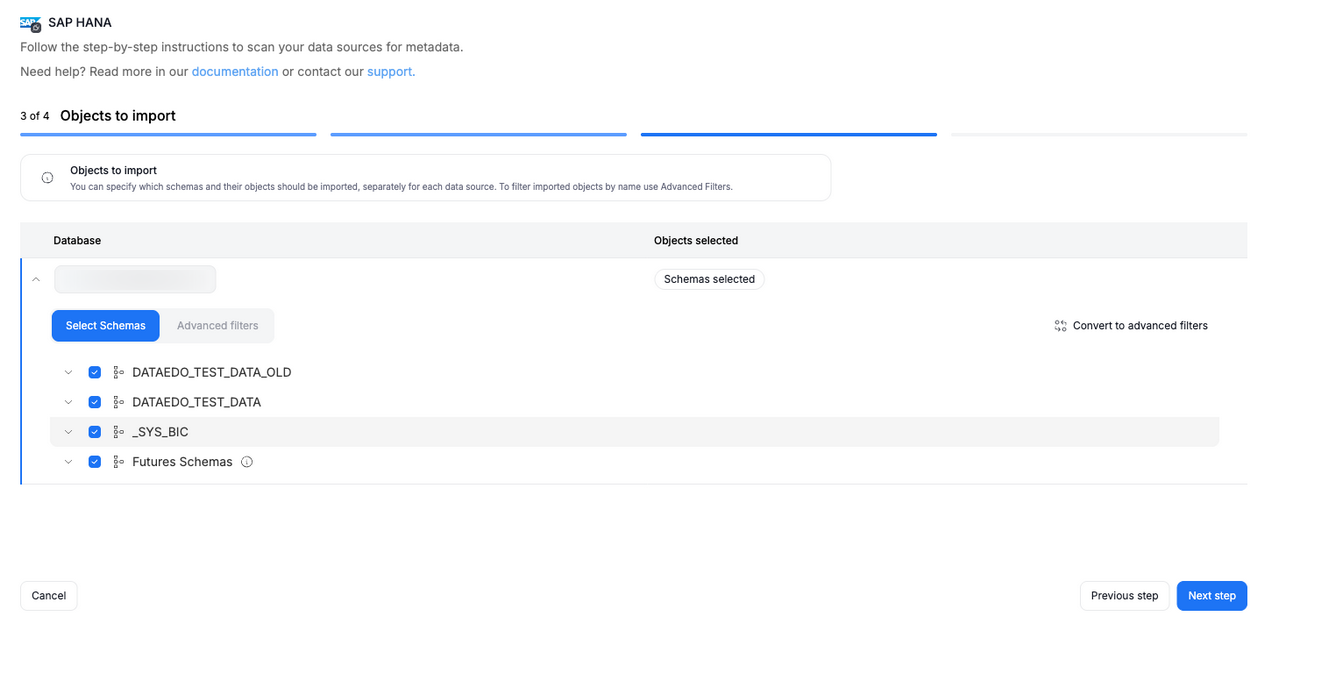
Task: Uncheck the DATAEDO_TEST_DATA checkbox
Action: coord(95,402)
